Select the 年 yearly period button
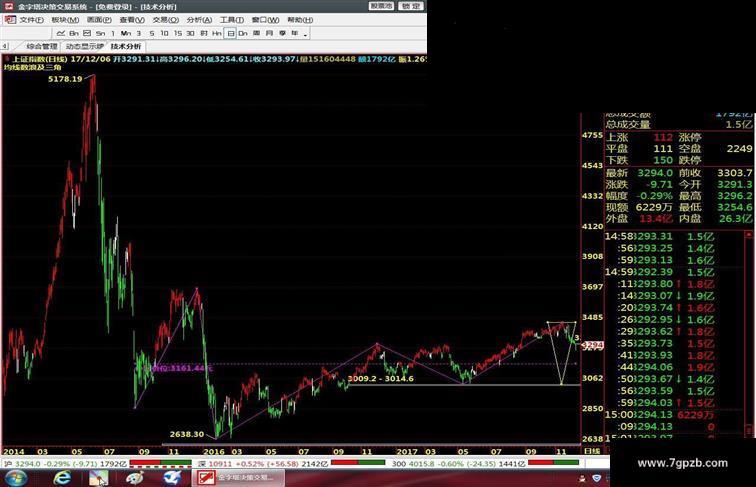The width and height of the screenshot is (756, 487). [x=295, y=33]
